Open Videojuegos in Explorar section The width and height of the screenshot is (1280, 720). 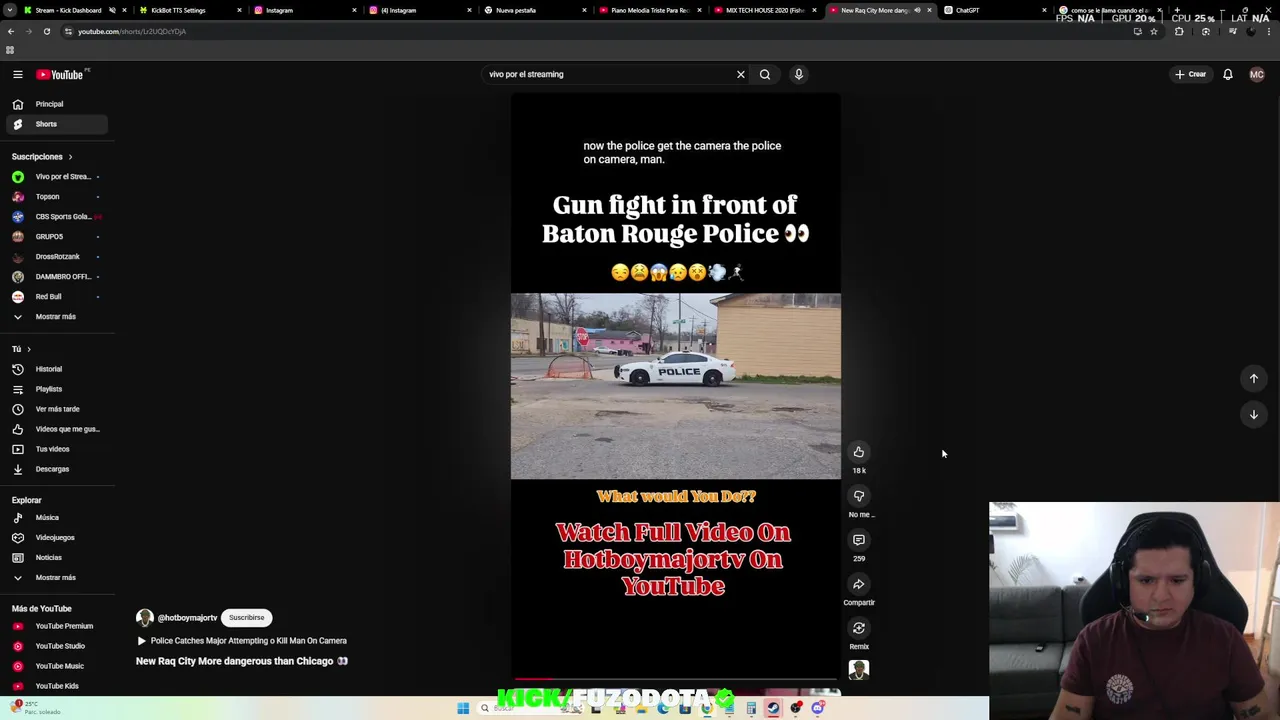(58, 537)
